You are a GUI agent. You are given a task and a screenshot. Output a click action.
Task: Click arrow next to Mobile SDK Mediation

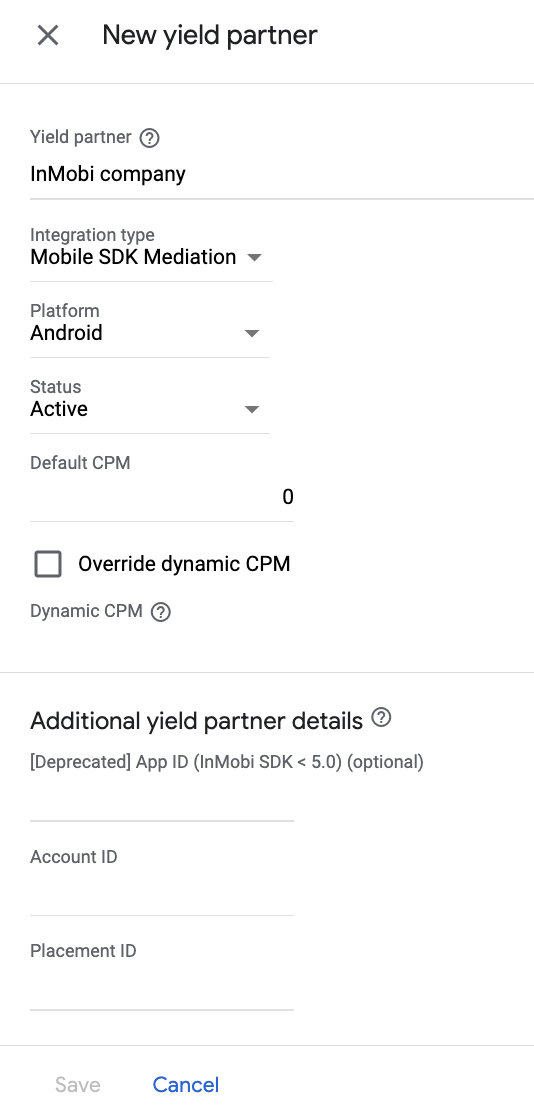coord(255,257)
